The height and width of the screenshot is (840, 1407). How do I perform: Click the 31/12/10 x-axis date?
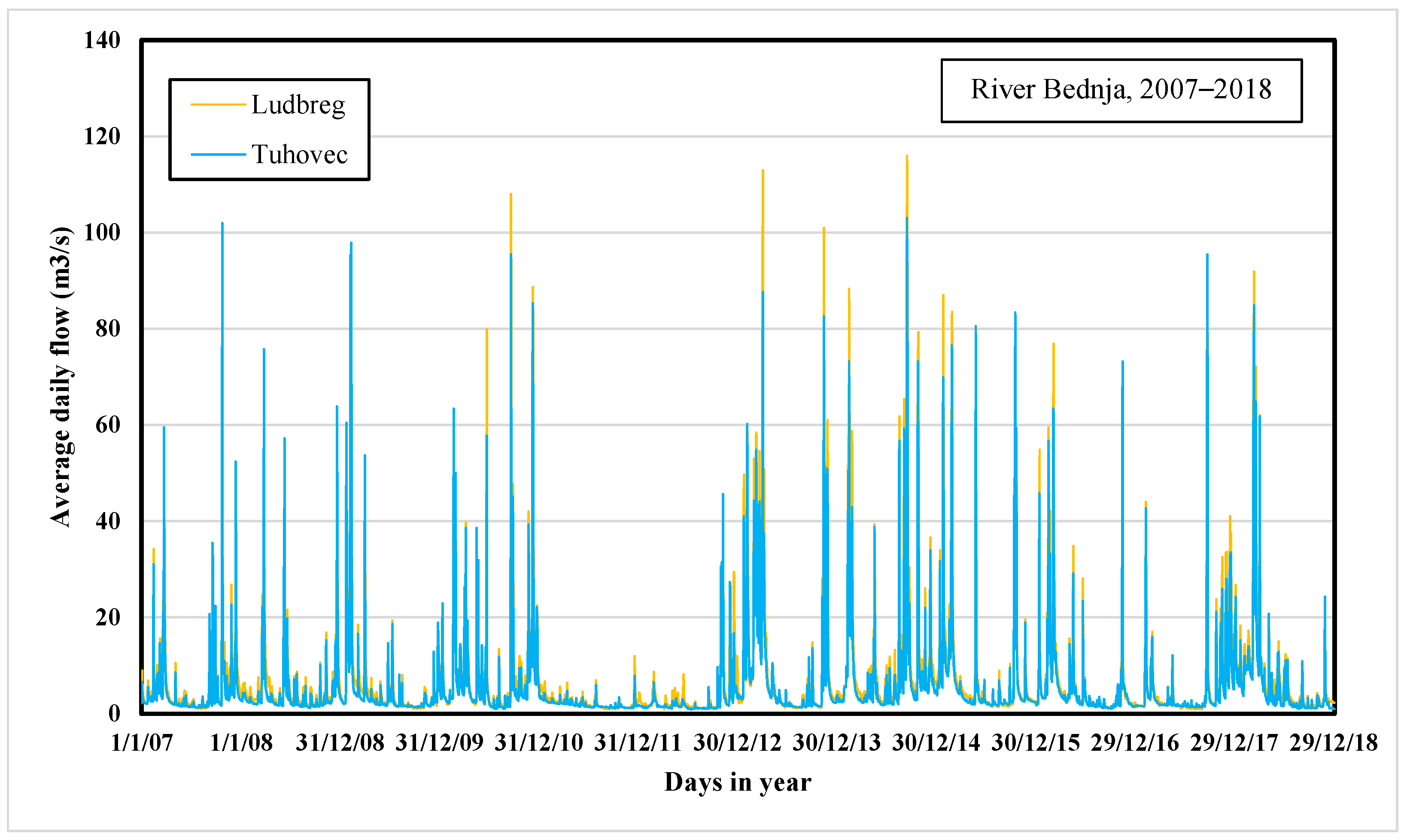coord(538,743)
